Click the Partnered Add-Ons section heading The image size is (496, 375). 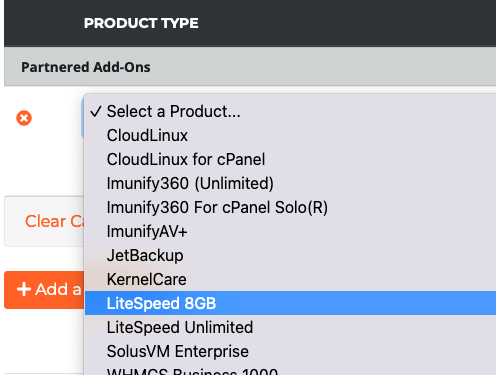[86, 67]
